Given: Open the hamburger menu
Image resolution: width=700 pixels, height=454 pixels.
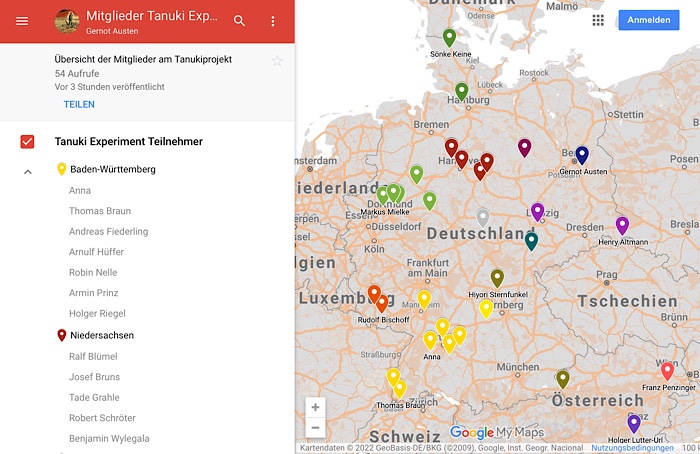Looking at the screenshot, I should pyautogui.click(x=22, y=21).
